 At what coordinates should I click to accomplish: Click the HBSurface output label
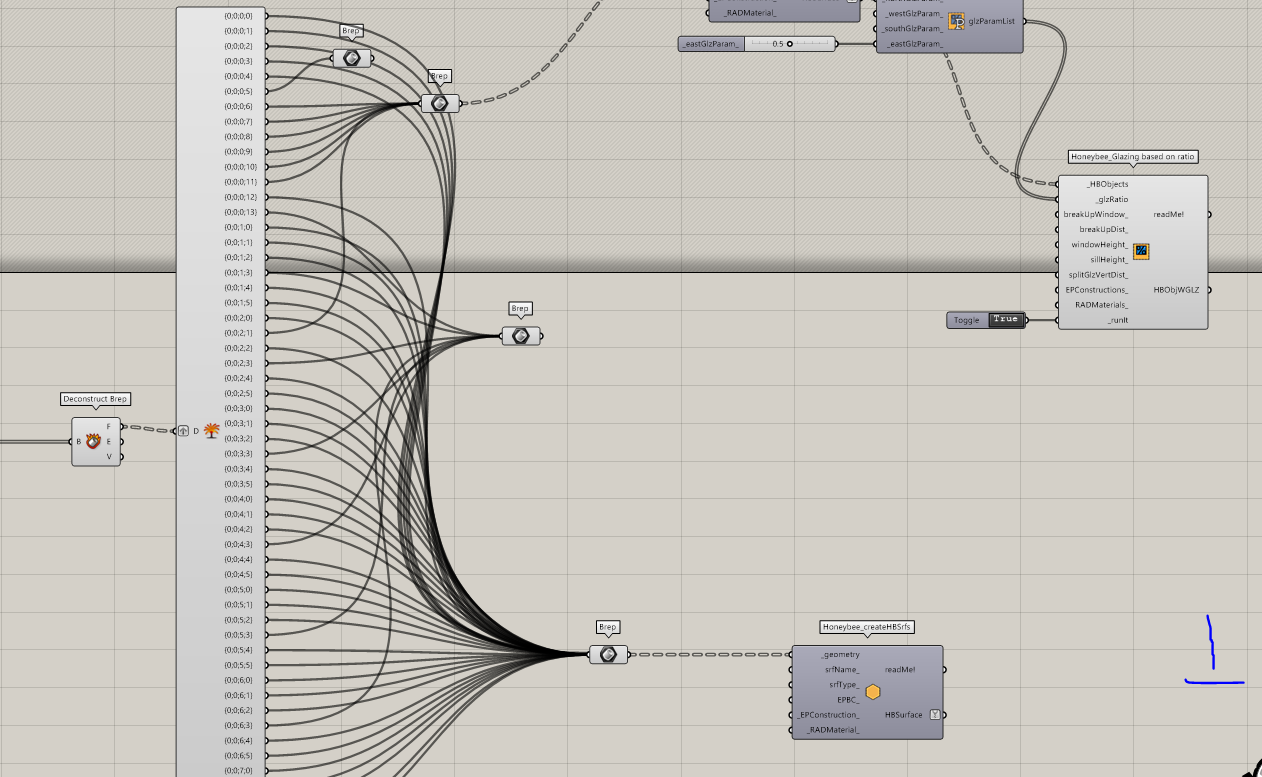pos(904,715)
